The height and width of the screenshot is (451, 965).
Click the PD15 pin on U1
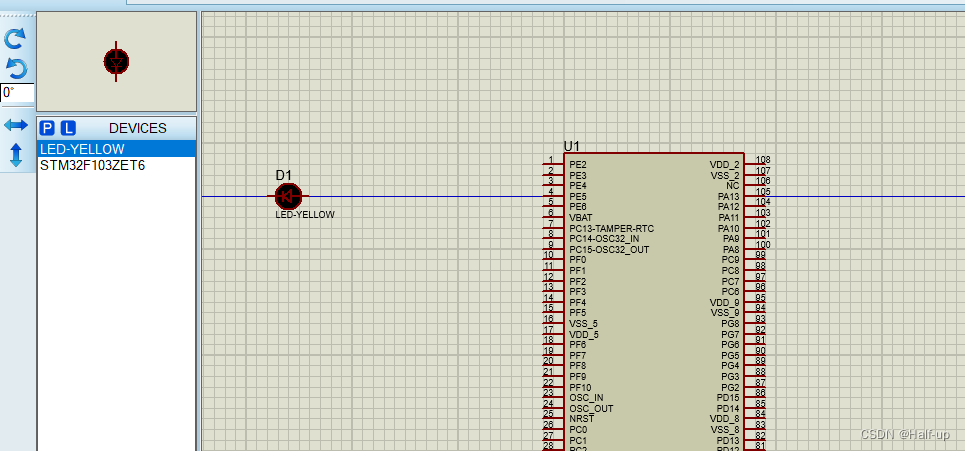point(729,397)
